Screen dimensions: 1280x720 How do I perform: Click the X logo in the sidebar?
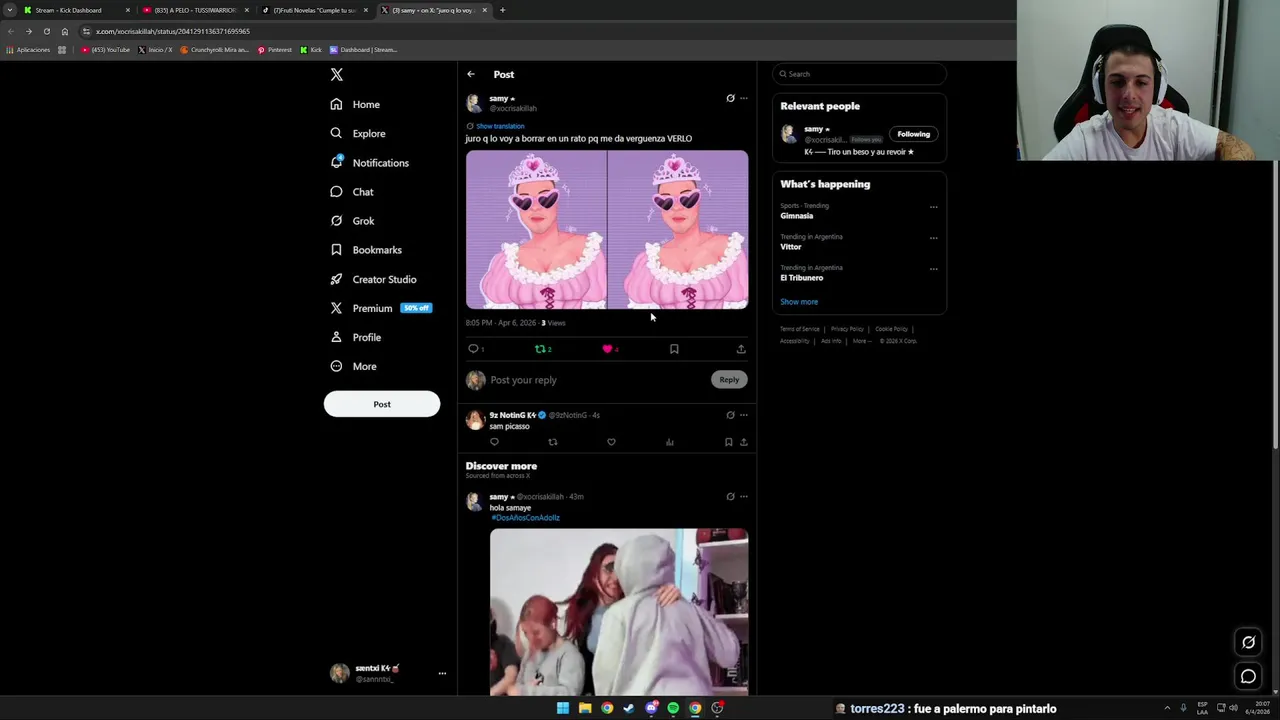pyautogui.click(x=337, y=75)
